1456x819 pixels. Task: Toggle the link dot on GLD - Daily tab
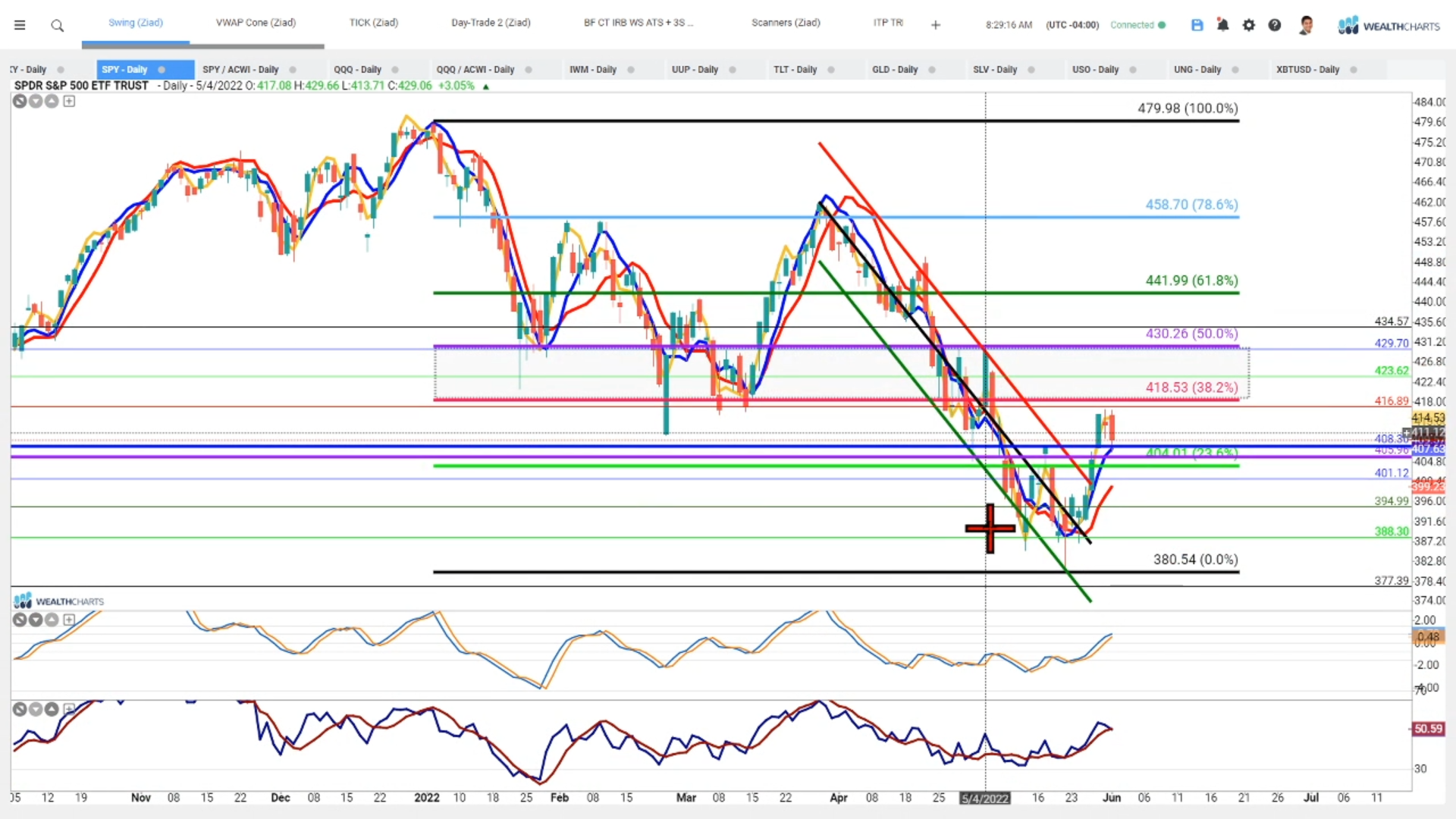pos(932,70)
